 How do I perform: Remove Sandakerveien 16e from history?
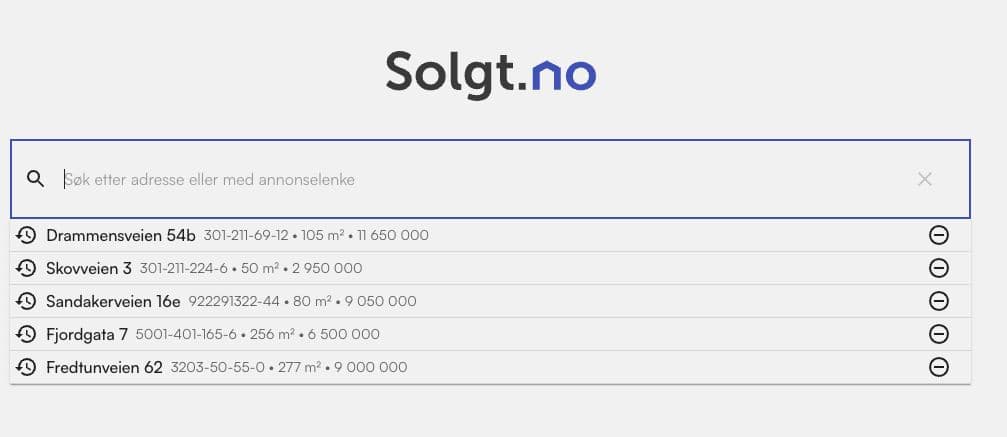coord(939,301)
